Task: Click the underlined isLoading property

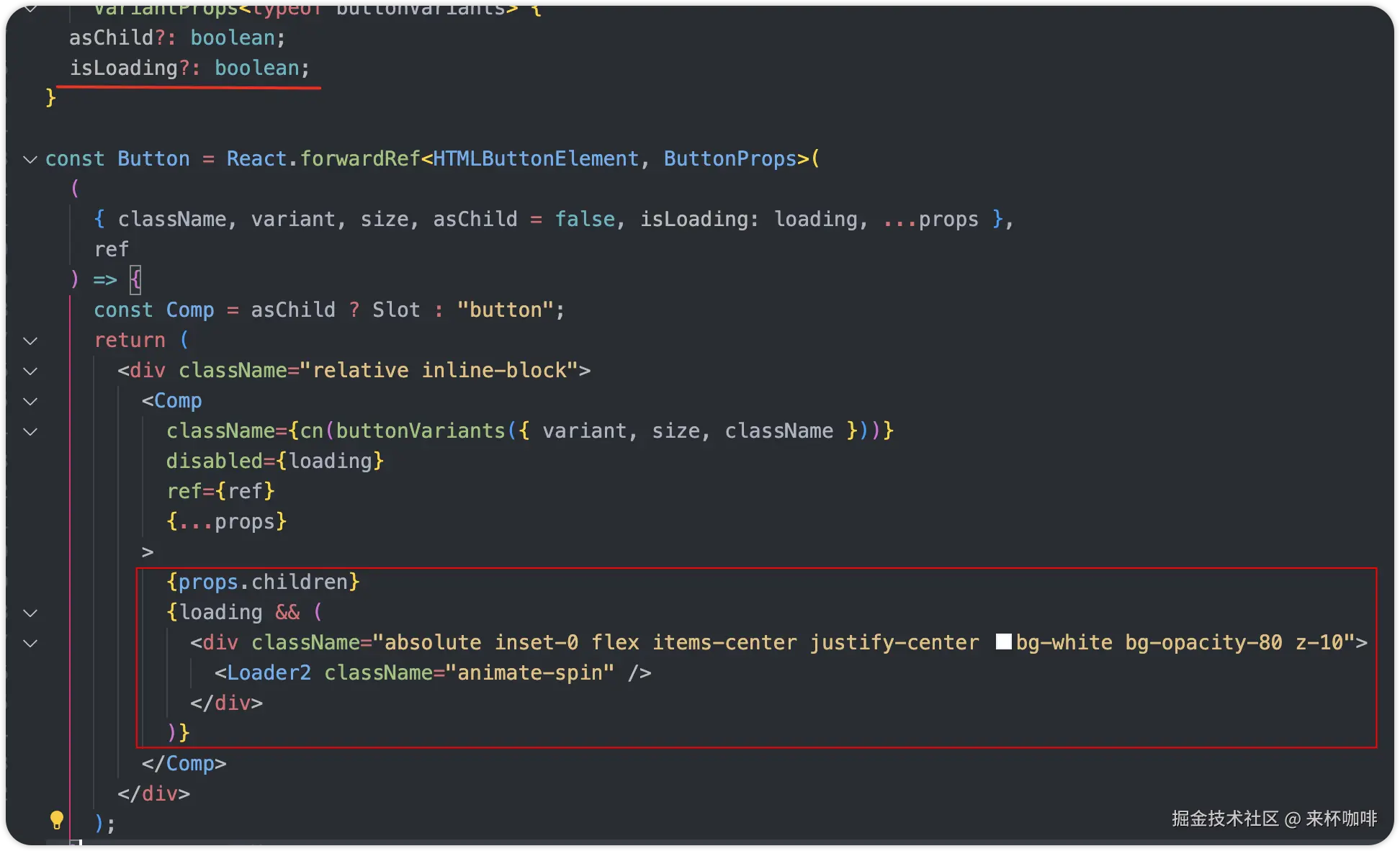Action: [123, 68]
